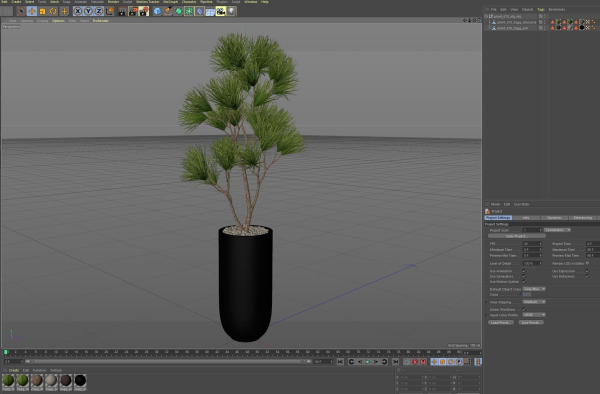Open the deformer objects icon
This screenshot has height=394, width=600.
tap(199, 11)
